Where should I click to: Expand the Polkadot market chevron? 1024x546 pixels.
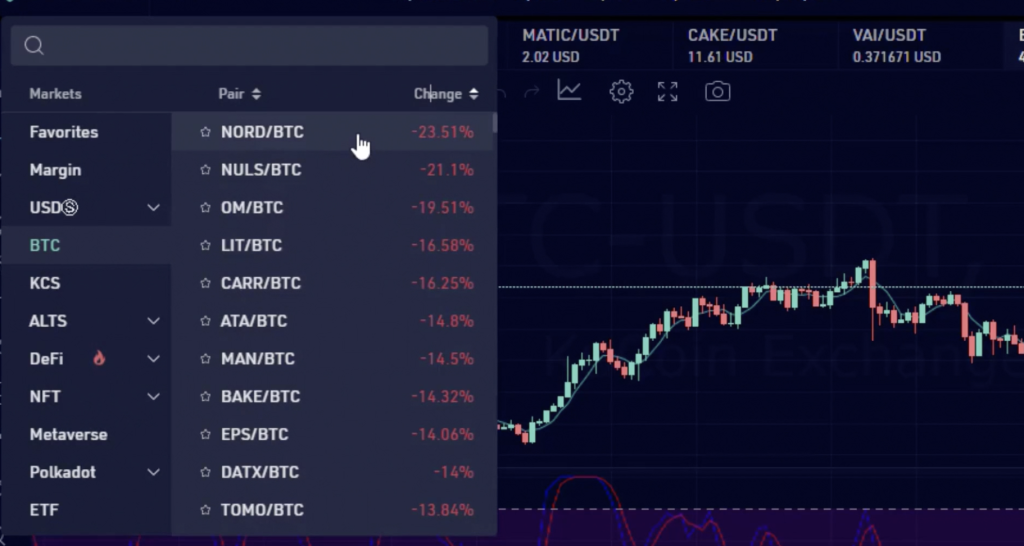(153, 472)
